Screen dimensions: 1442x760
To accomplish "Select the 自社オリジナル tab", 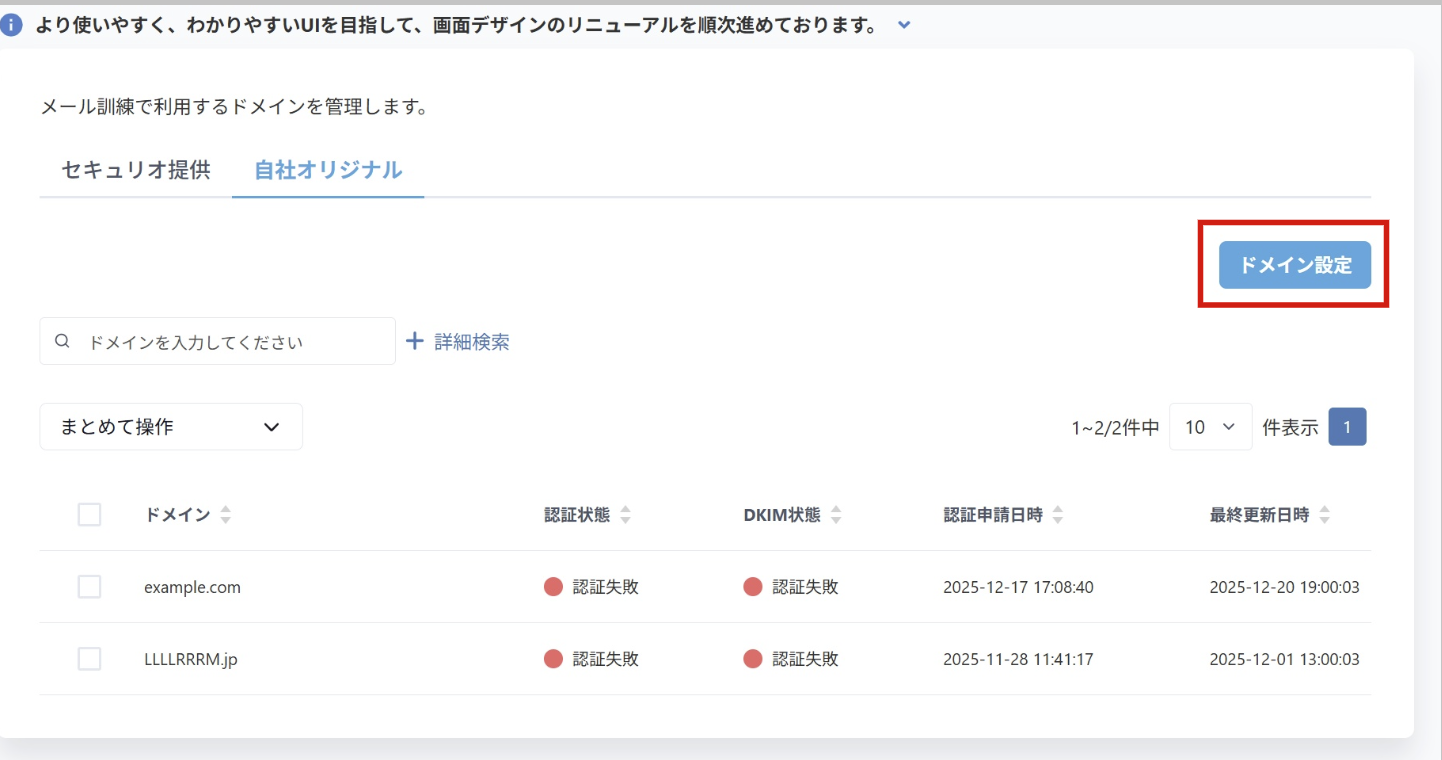I will click(x=328, y=170).
